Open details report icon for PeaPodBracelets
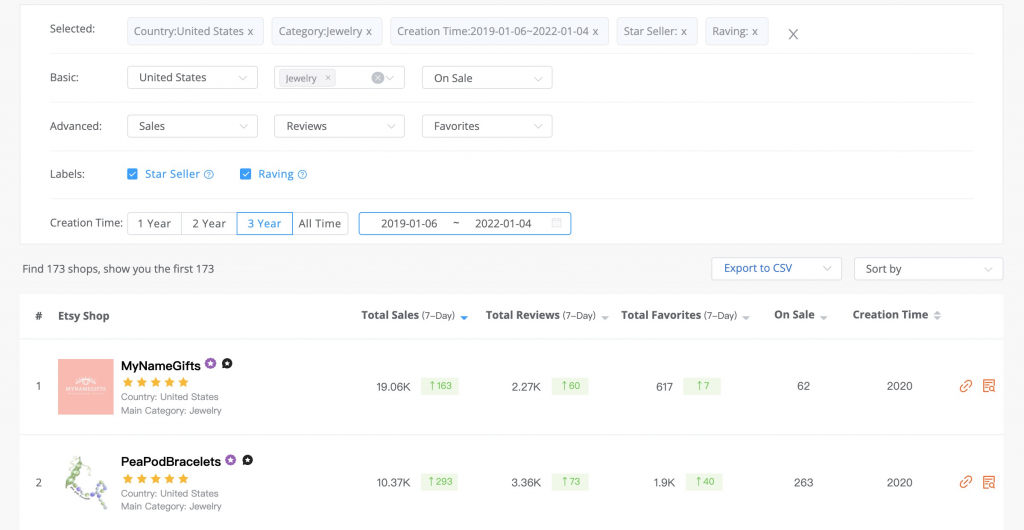 (x=989, y=482)
